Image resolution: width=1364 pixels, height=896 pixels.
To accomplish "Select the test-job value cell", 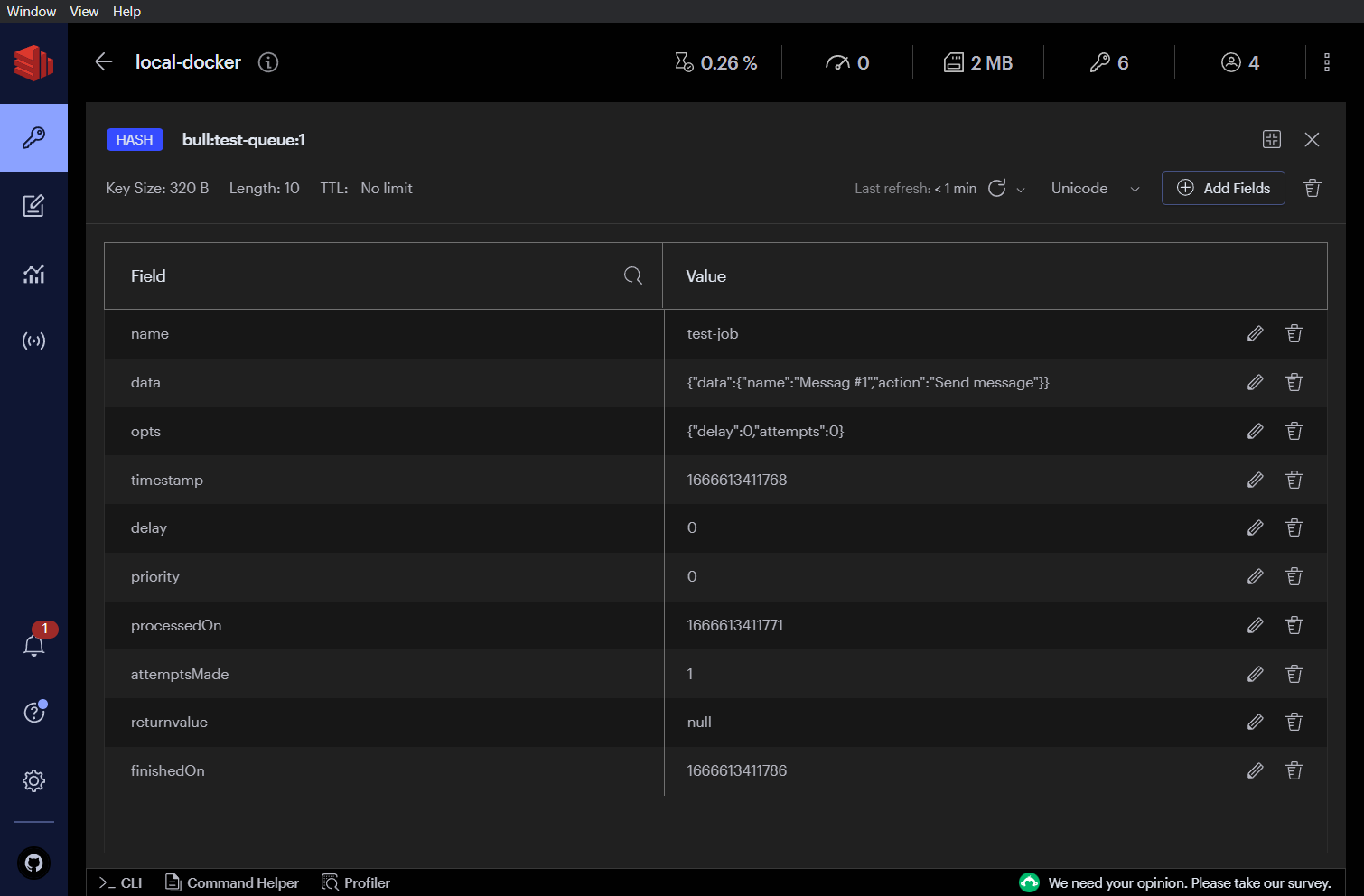I will (713, 333).
